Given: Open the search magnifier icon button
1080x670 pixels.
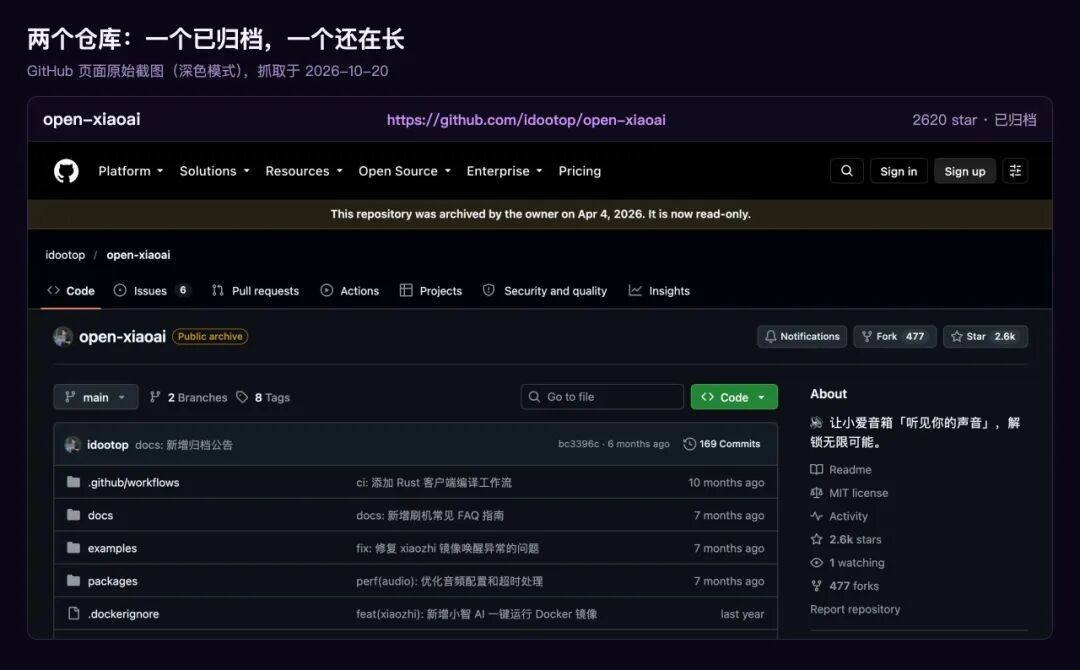Looking at the screenshot, I should click(847, 171).
